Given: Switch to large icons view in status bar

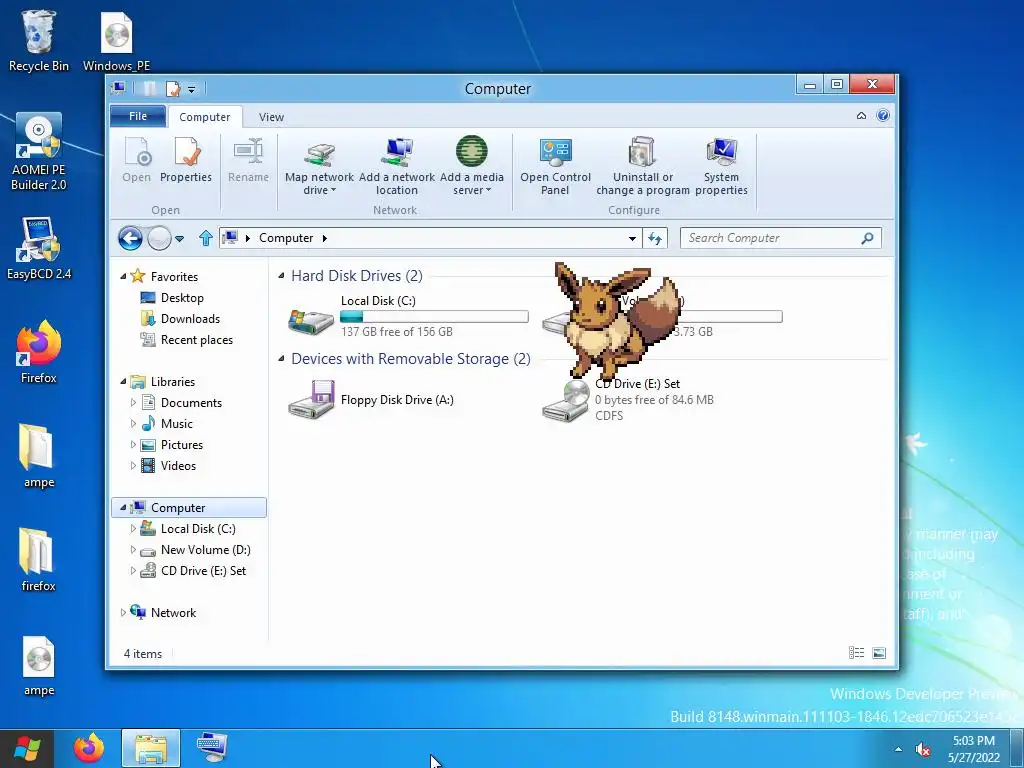Looking at the screenshot, I should click(x=879, y=652).
